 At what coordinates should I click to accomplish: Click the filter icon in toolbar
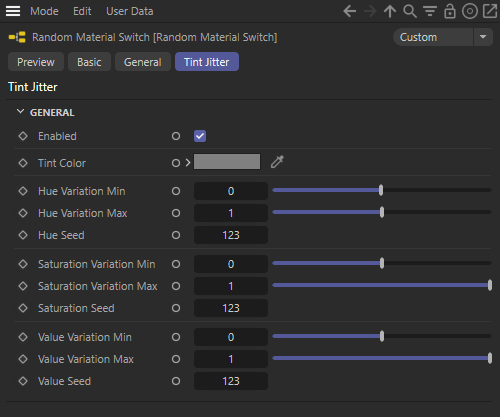pyautogui.click(x=430, y=11)
